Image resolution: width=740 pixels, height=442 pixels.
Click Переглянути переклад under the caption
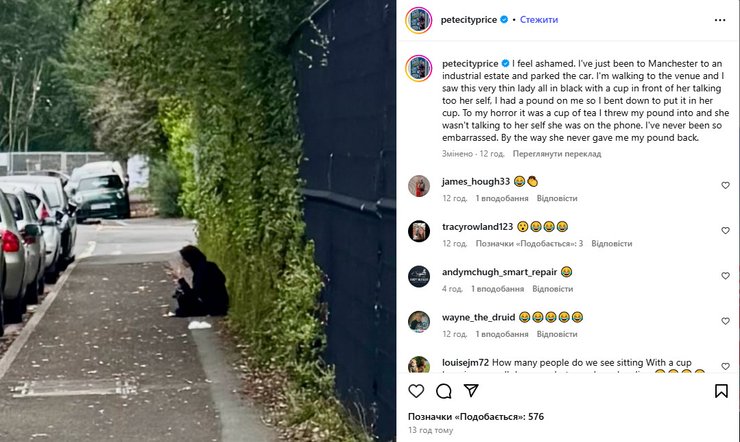[x=557, y=154]
